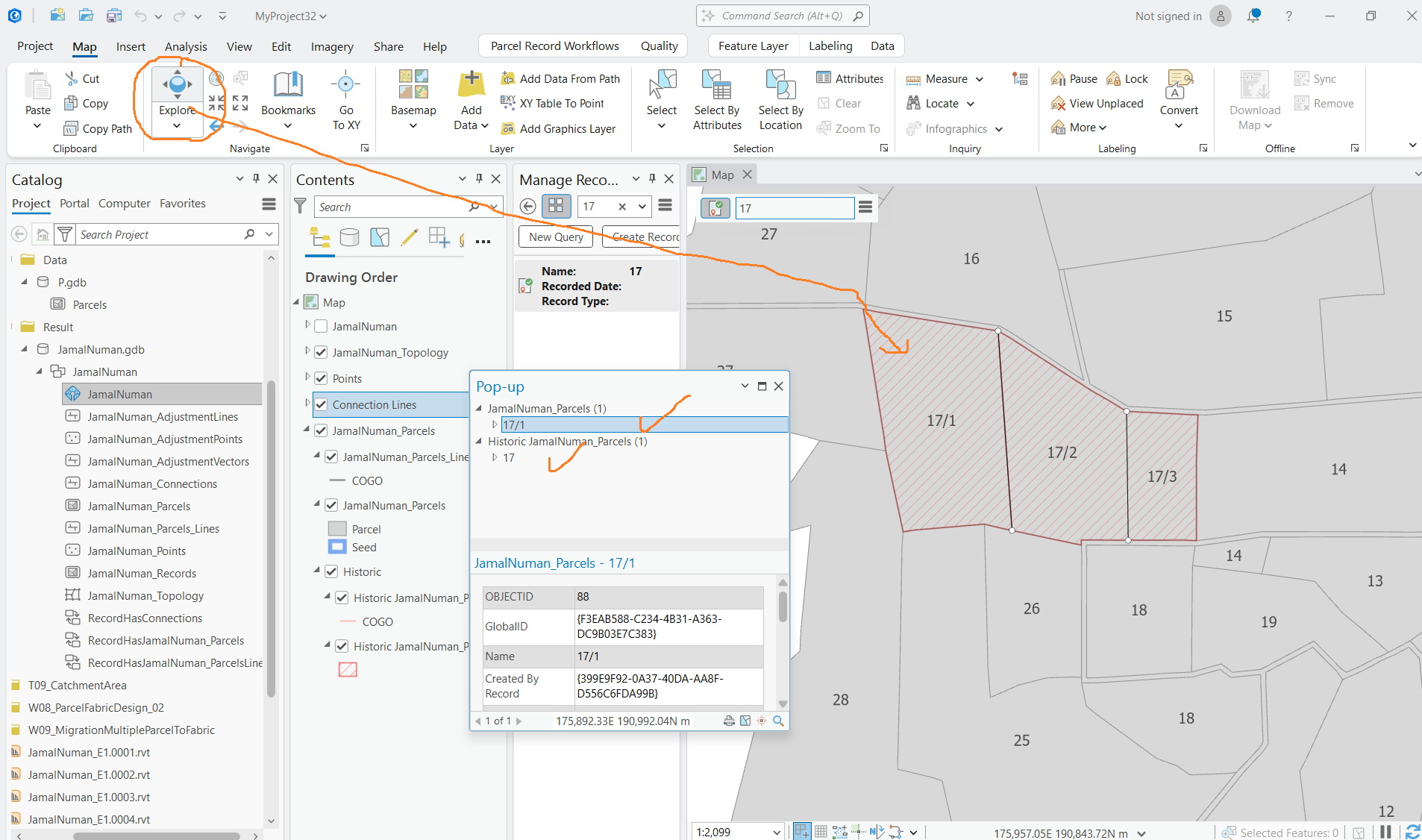
Task: Click the Go To XY icon
Action: [345, 84]
